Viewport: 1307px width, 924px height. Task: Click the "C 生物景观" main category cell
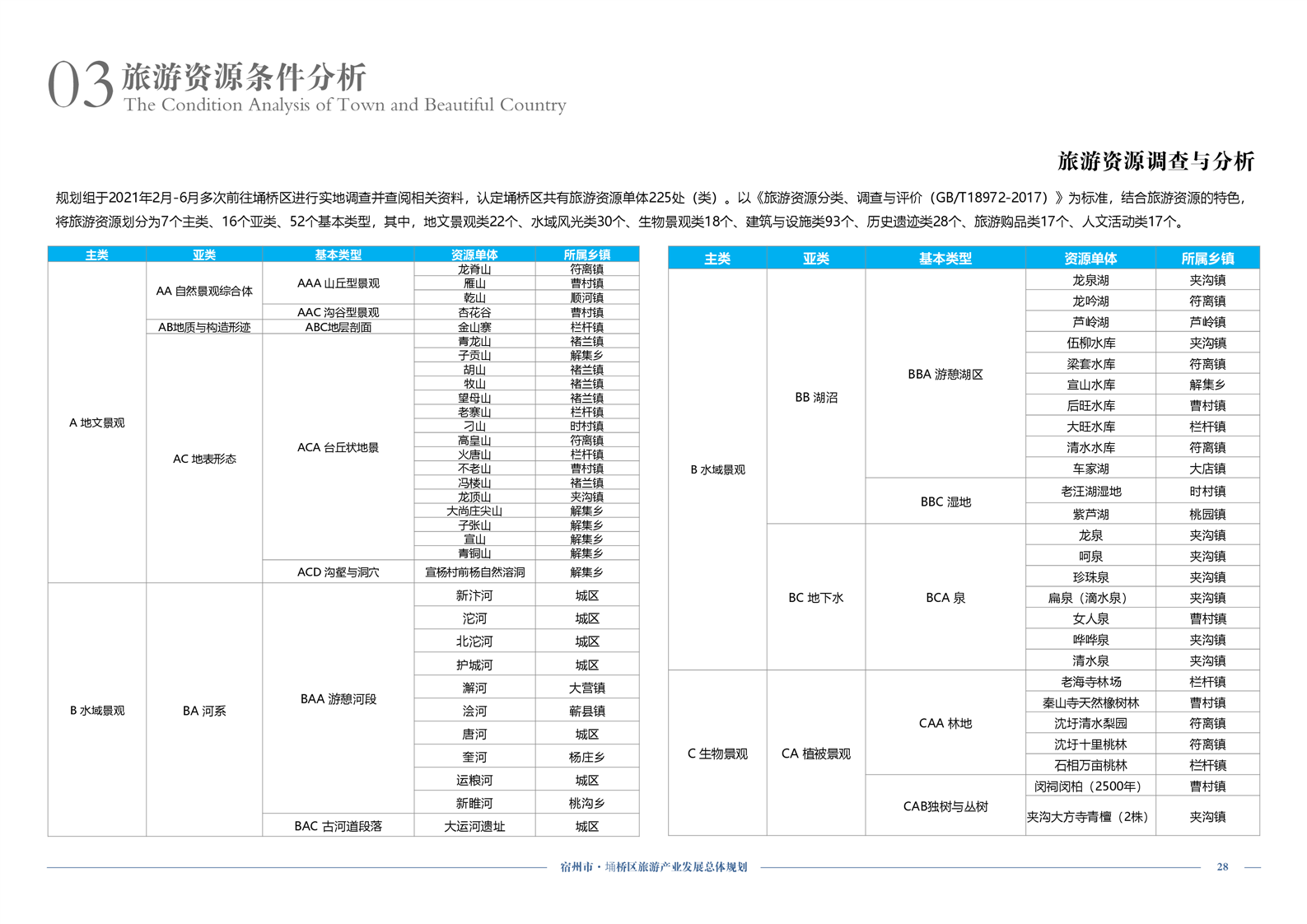point(717,754)
